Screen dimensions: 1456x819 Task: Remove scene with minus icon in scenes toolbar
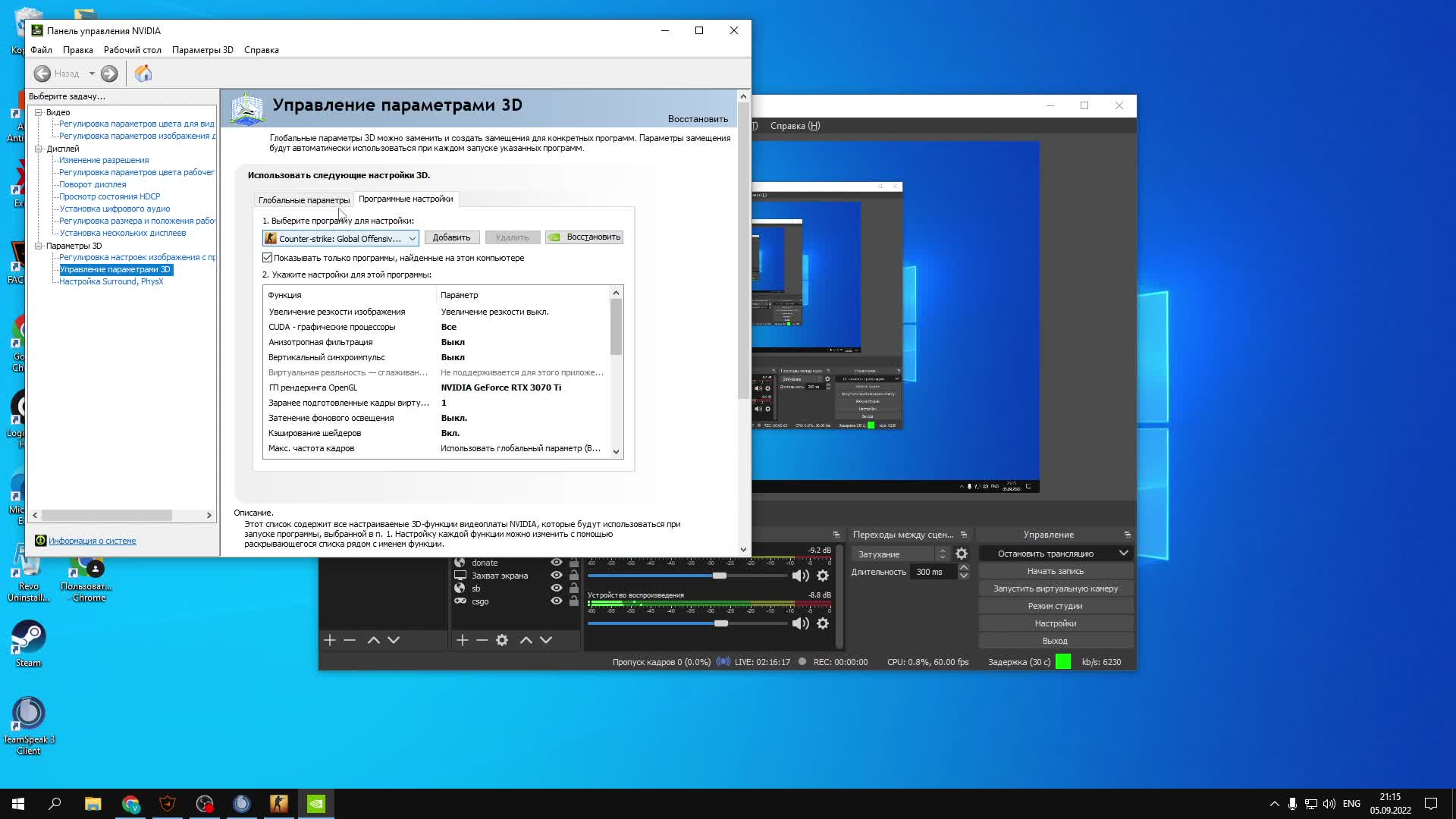coord(350,640)
